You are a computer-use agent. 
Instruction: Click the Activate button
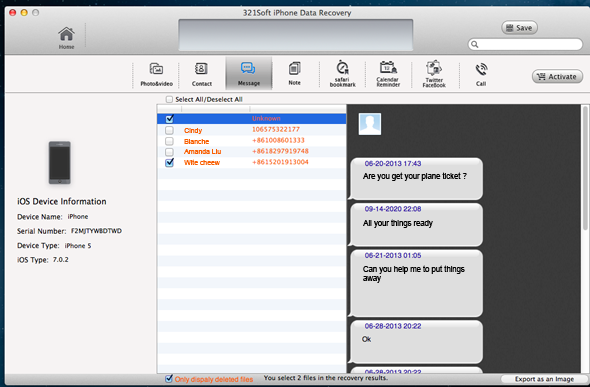tap(557, 77)
